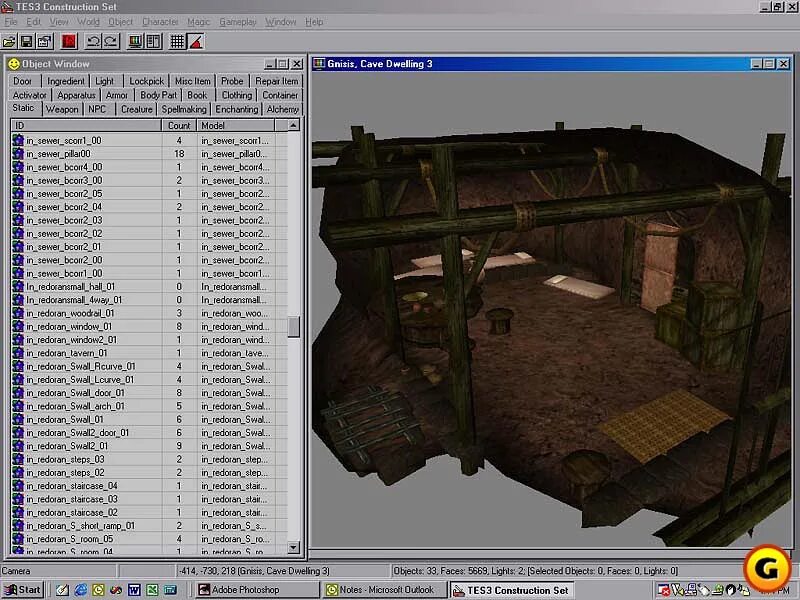The width and height of the screenshot is (800, 600).
Task: Open the Help menu
Action: coord(314,22)
